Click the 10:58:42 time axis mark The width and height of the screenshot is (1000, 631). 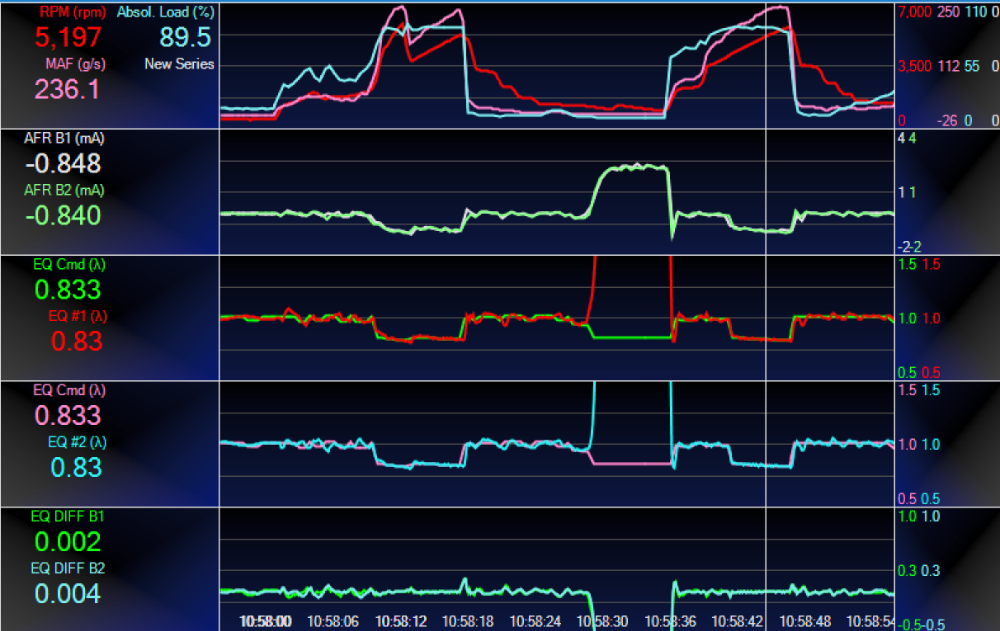(739, 621)
